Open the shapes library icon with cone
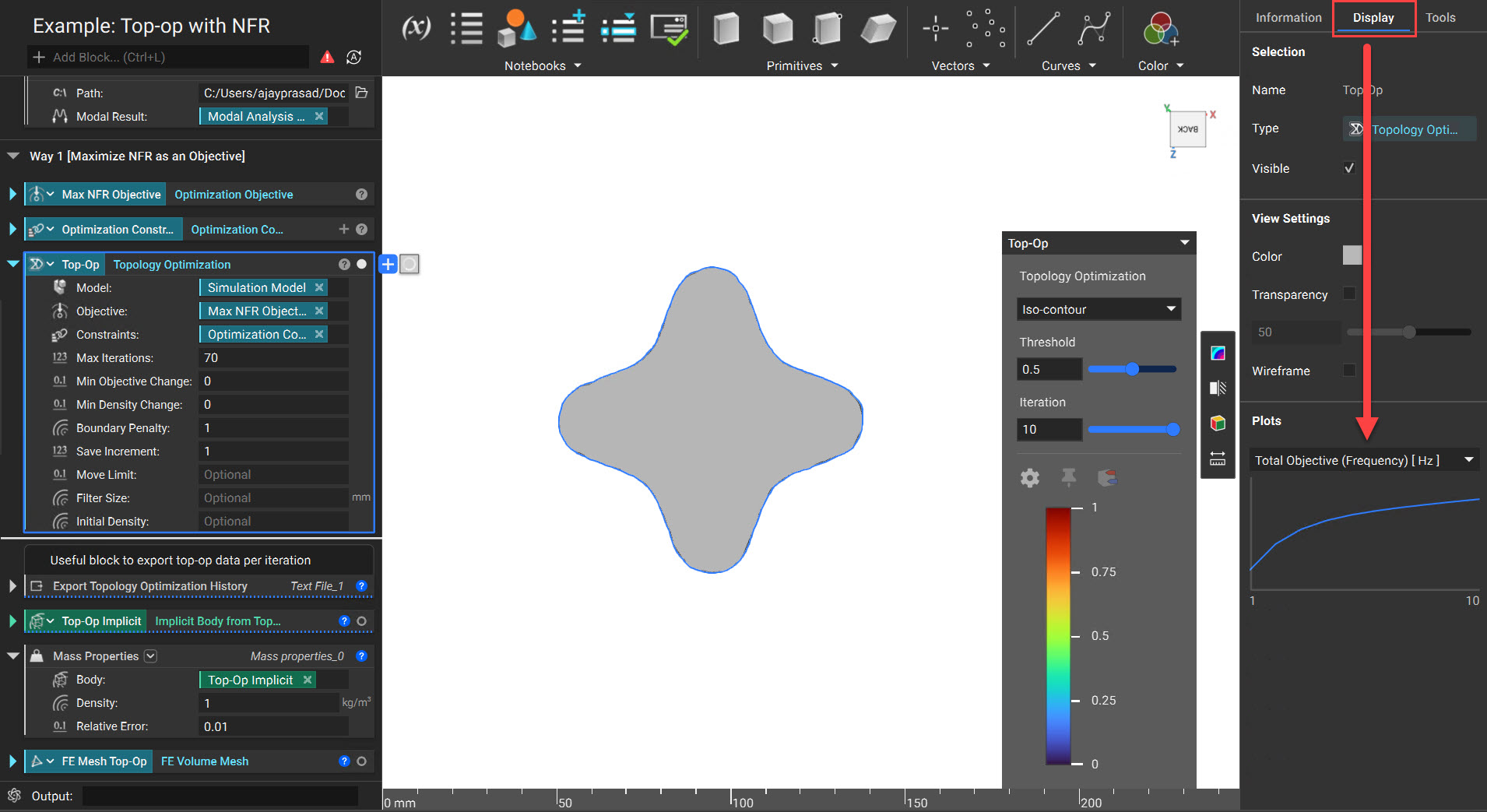1487x812 pixels. (x=516, y=28)
